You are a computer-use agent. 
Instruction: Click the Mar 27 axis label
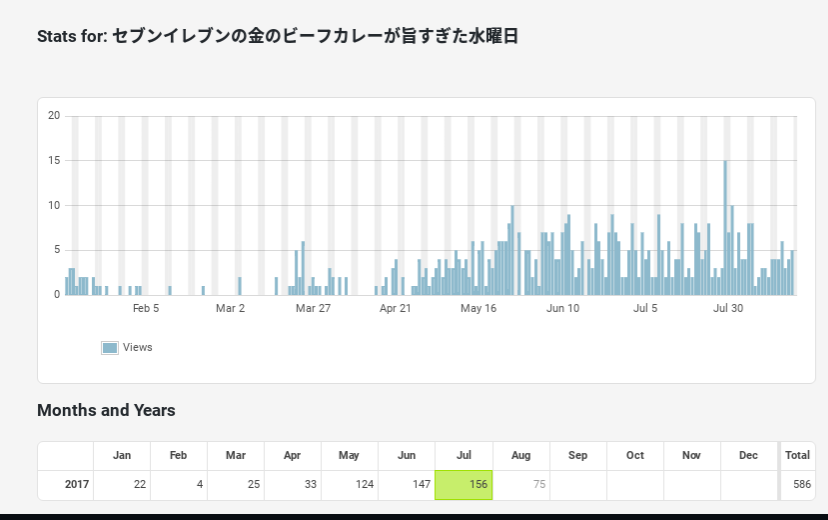[x=313, y=308]
